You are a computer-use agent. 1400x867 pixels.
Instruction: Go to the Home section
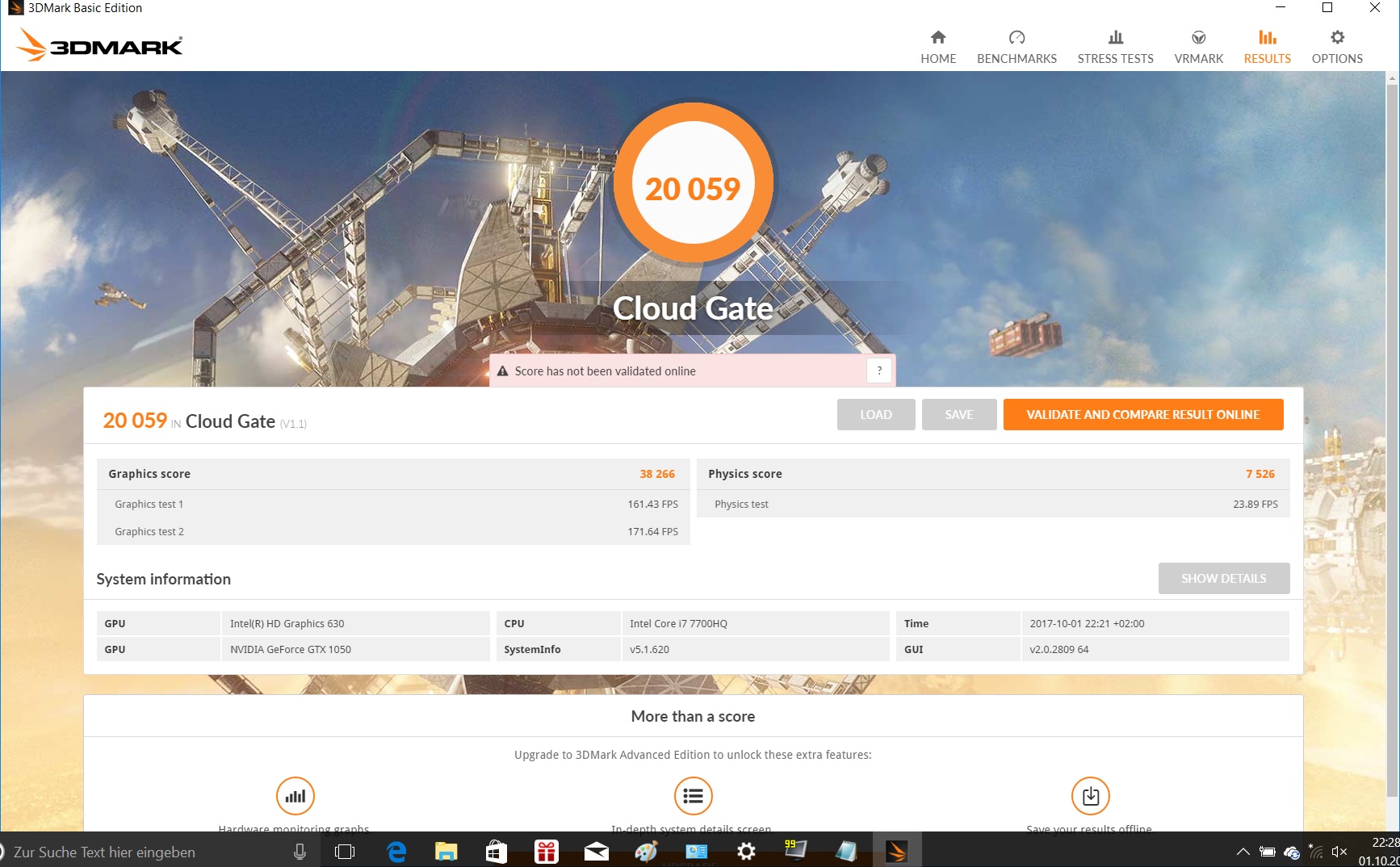point(938,47)
